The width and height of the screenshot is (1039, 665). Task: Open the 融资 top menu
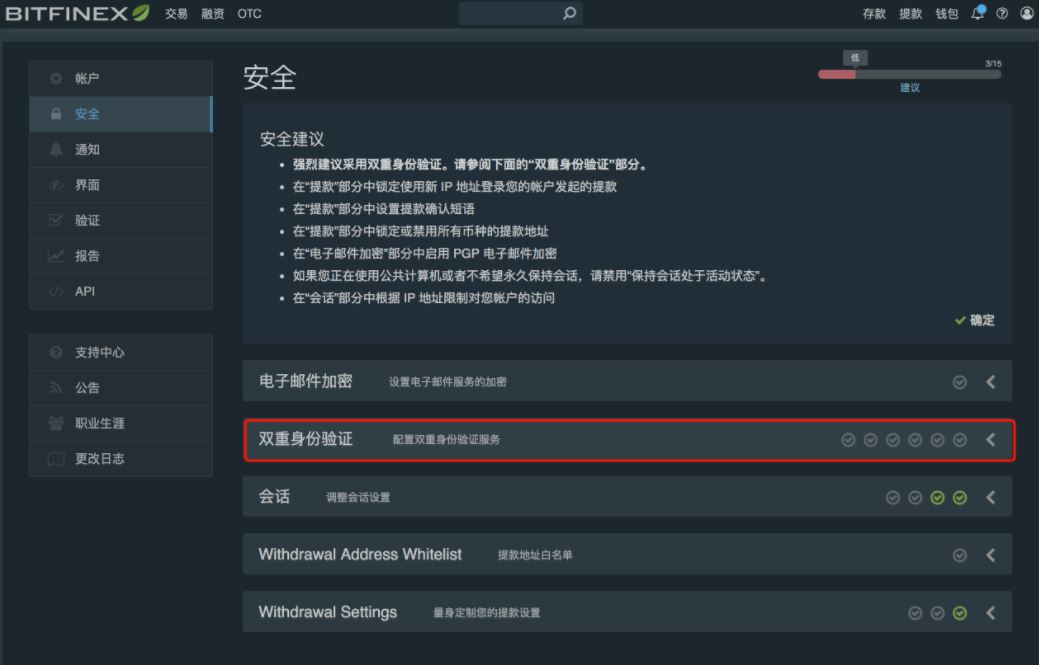click(213, 13)
